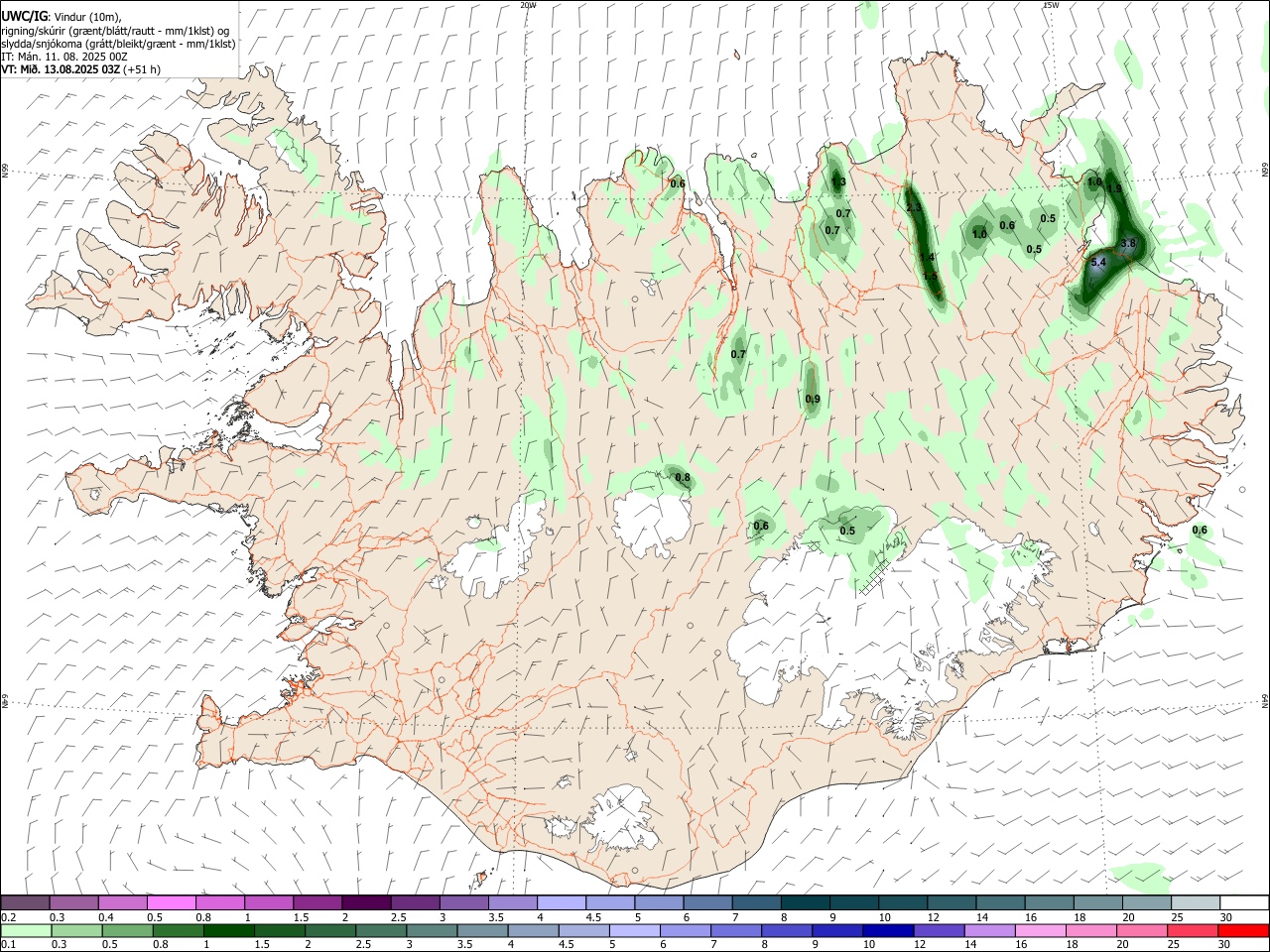Click the 5.4 precipitation value in the east

coord(1098,263)
